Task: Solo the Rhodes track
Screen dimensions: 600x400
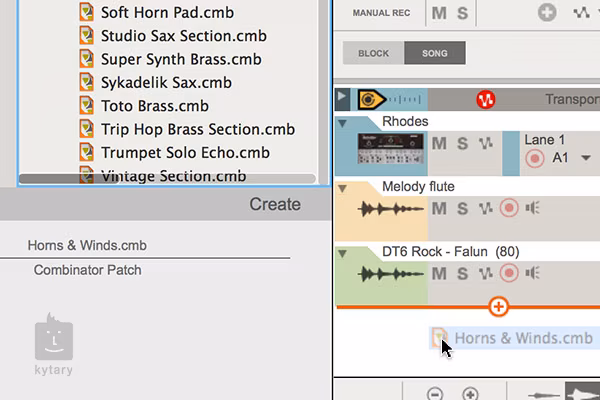Action: pos(462,144)
